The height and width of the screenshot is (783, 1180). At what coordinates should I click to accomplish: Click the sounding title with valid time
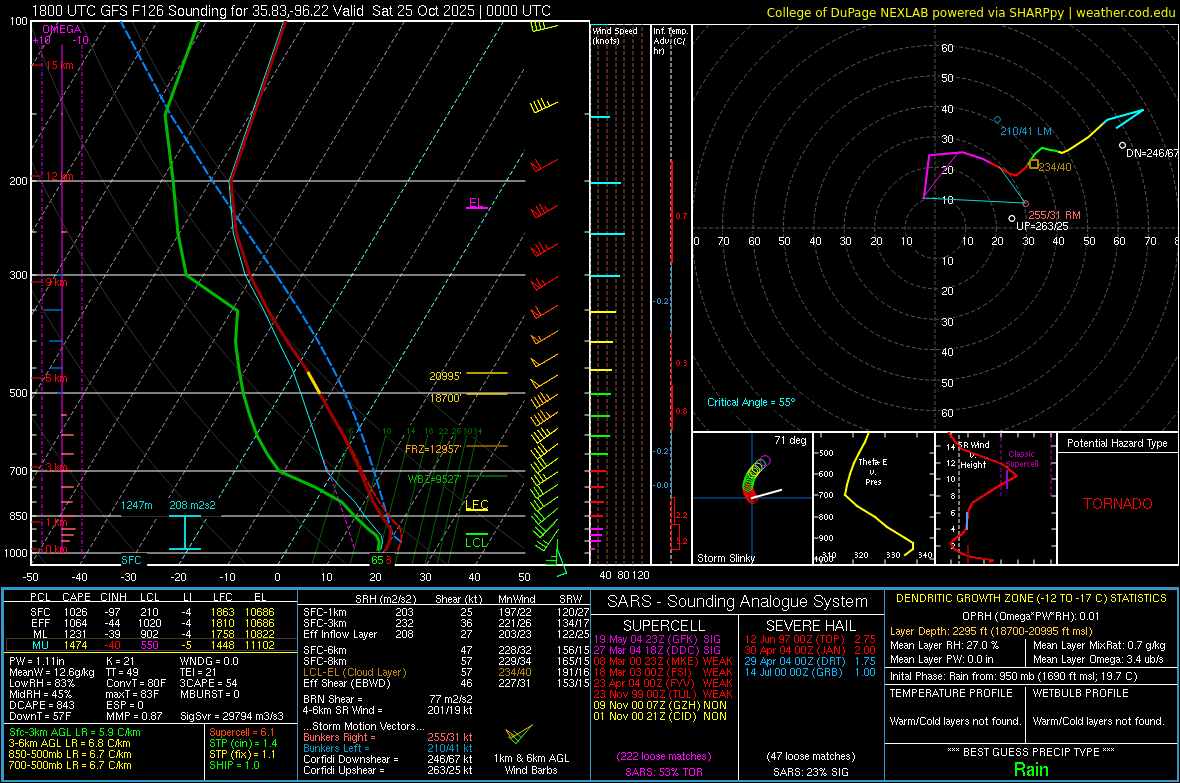[291, 11]
